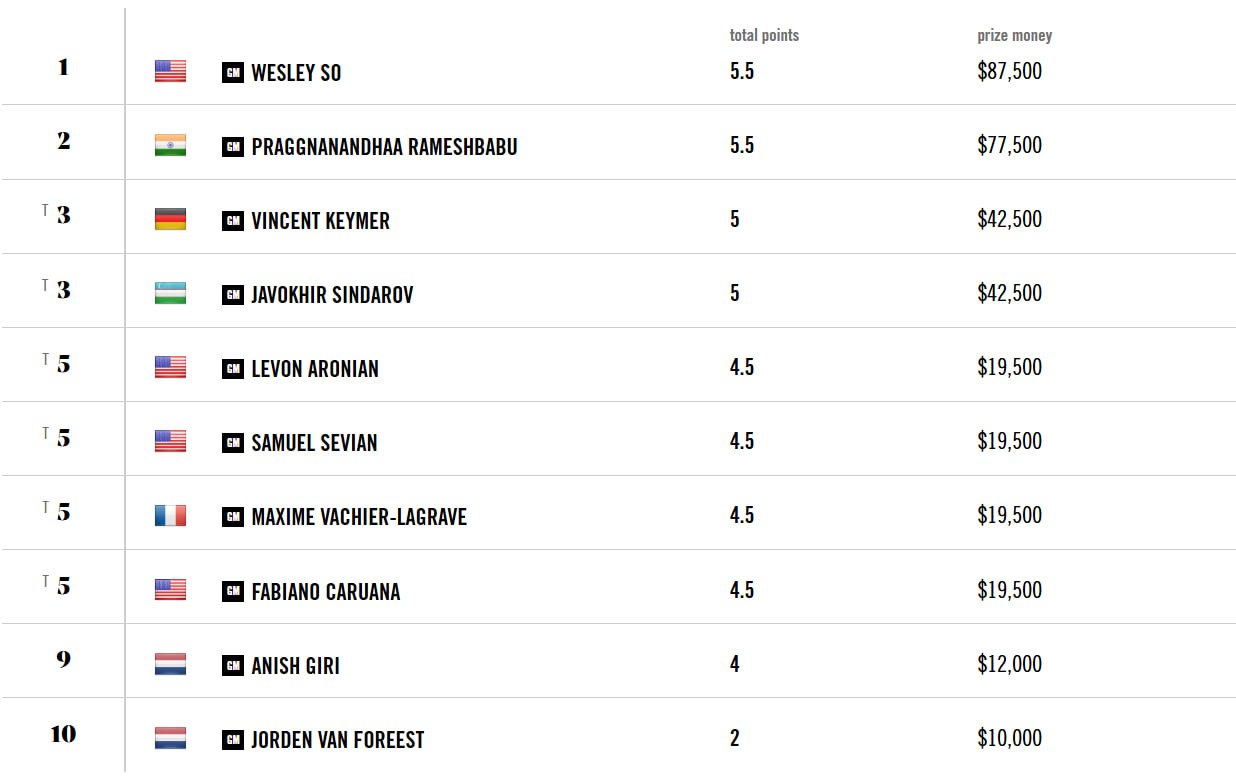The height and width of the screenshot is (778, 1236).
Task: Open Praggnanandhaa Rameshbabu's player name
Action: pos(384,147)
